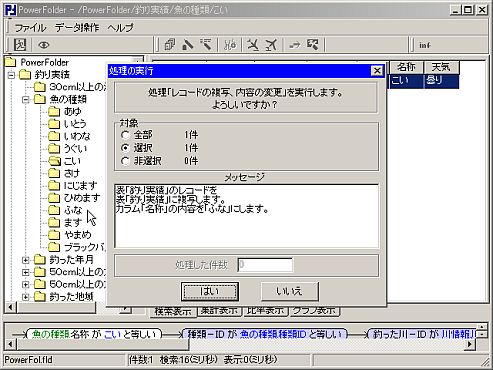This screenshot has width=493, height=370.
Task: Click the first toolbar icon beside the eye
Action: click(20, 45)
